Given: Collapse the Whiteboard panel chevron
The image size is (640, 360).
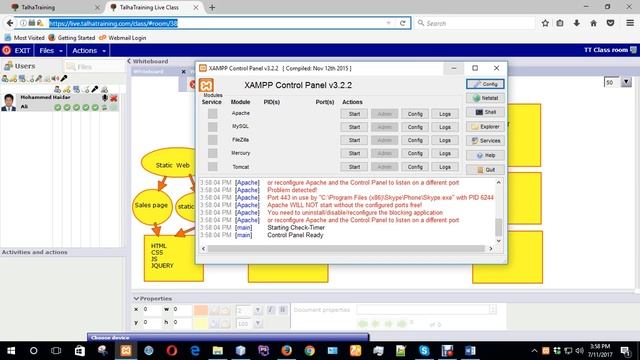Looking at the screenshot, I should pyautogui.click(x=129, y=61).
